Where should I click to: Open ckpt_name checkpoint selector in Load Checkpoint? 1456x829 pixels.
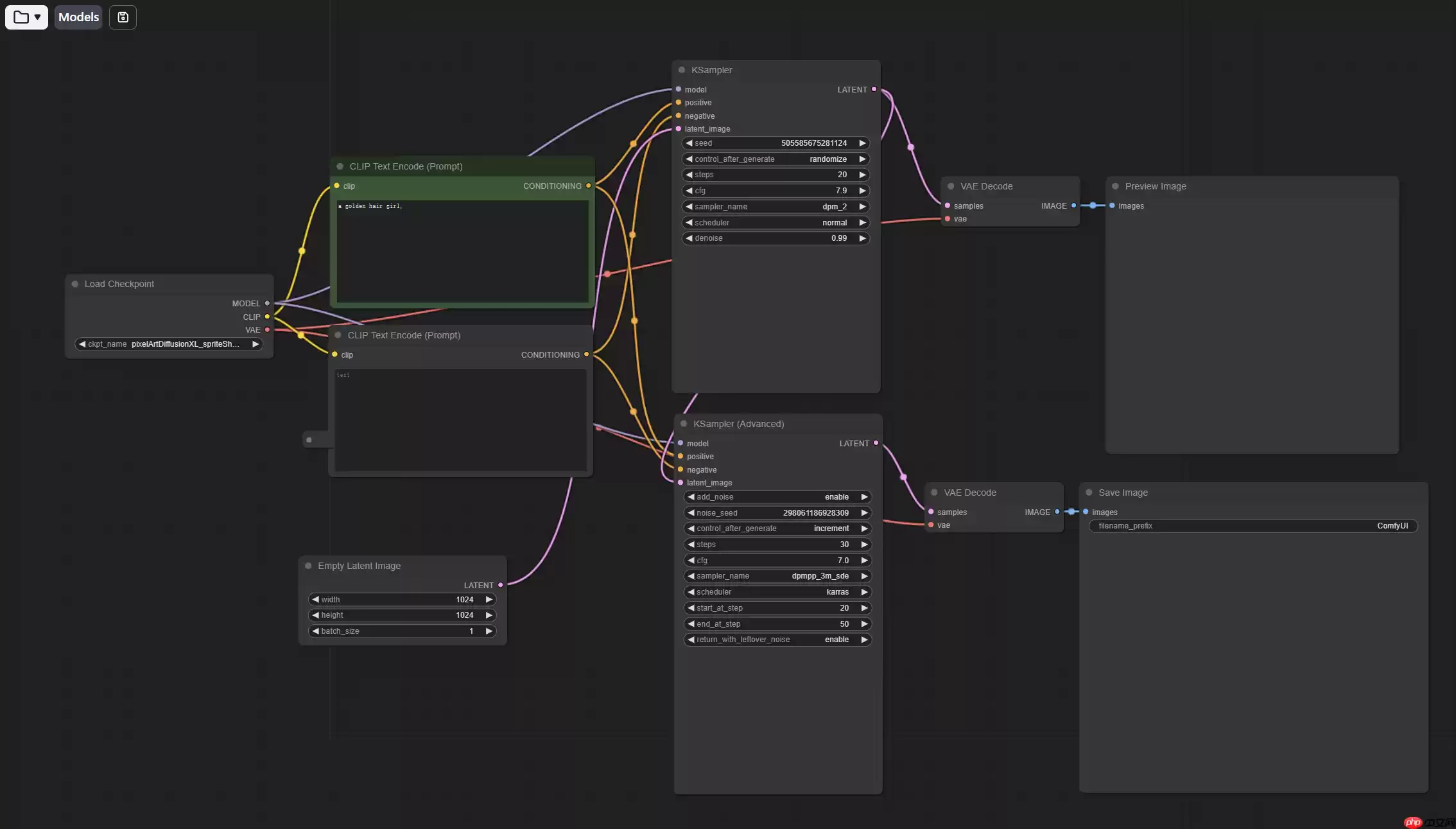pos(169,344)
